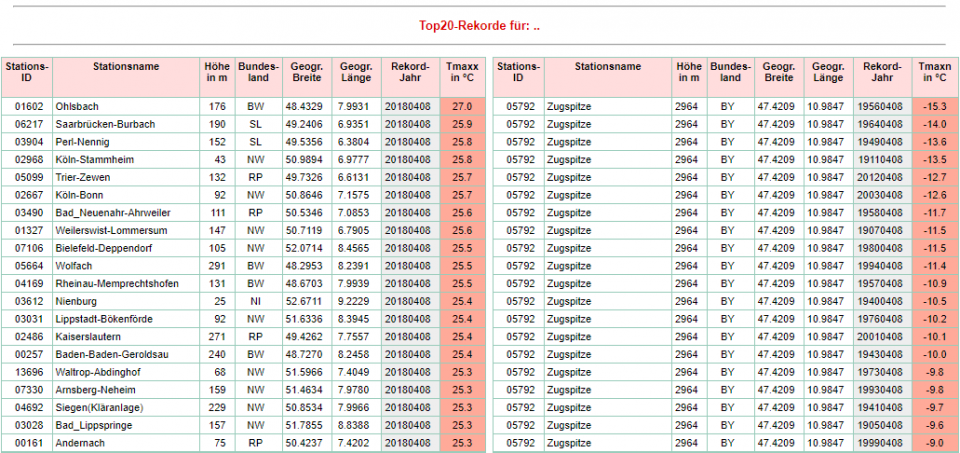The image size is (960, 453).
Task: Click the 27.0 maximum temperature cell
Action: coord(462,106)
